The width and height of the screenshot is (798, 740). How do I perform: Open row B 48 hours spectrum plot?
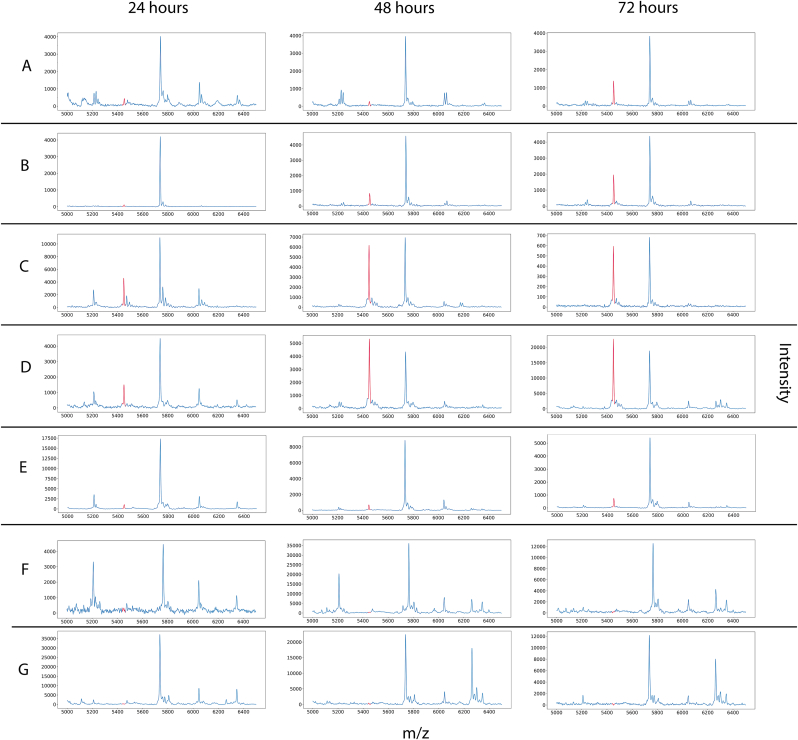click(x=407, y=171)
